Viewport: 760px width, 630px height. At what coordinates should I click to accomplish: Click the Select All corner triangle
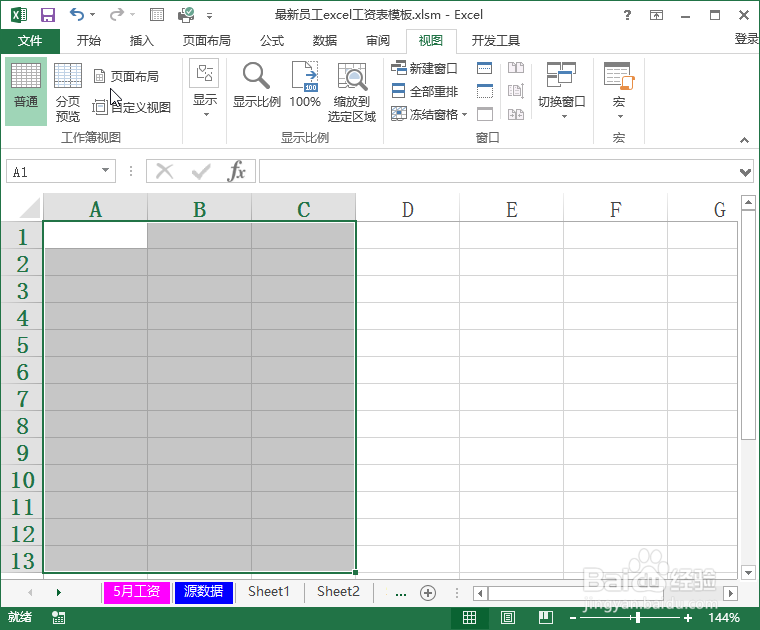point(31,209)
